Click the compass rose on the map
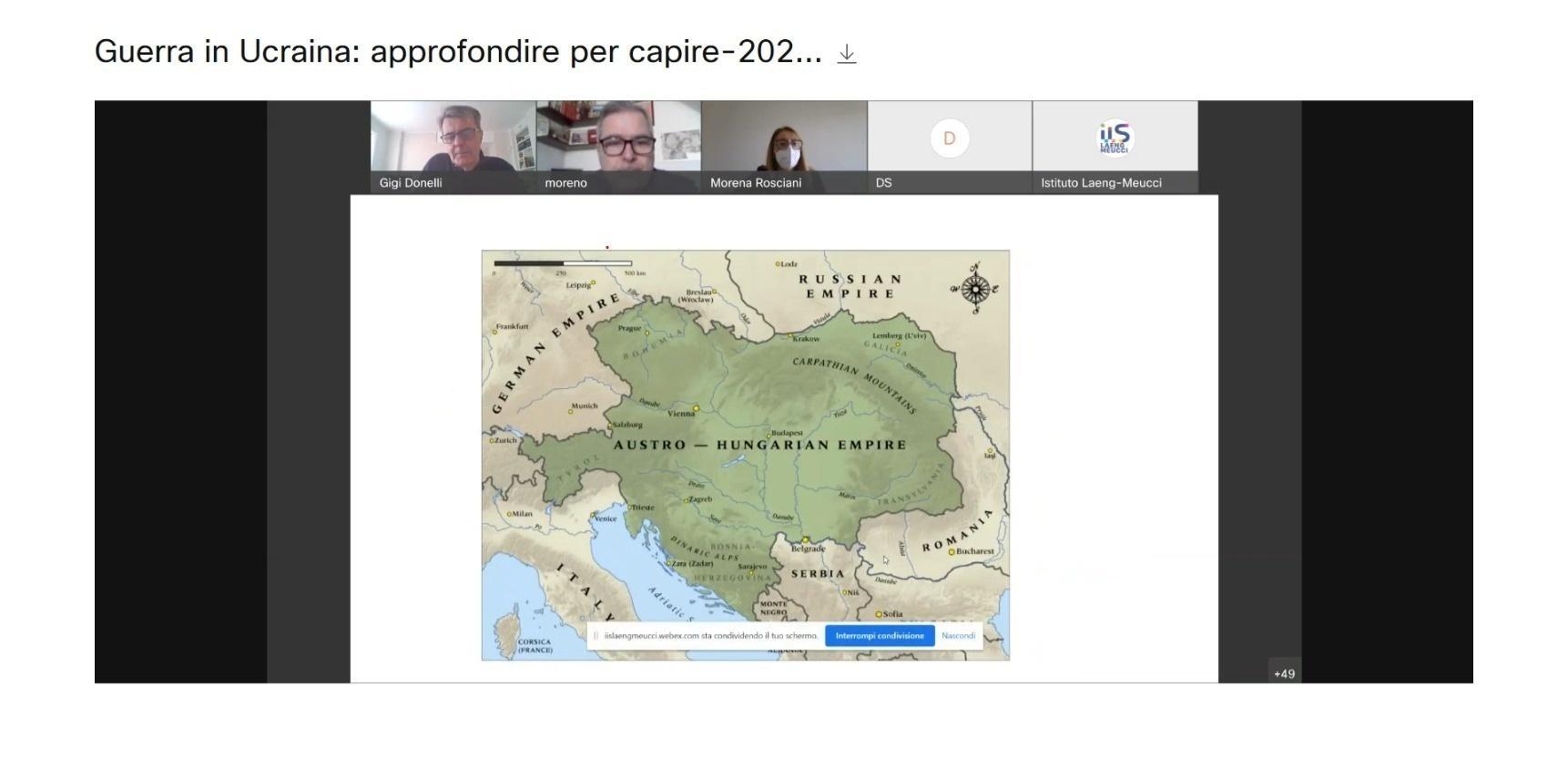Image resolution: width=1568 pixels, height=759 pixels. point(975,289)
